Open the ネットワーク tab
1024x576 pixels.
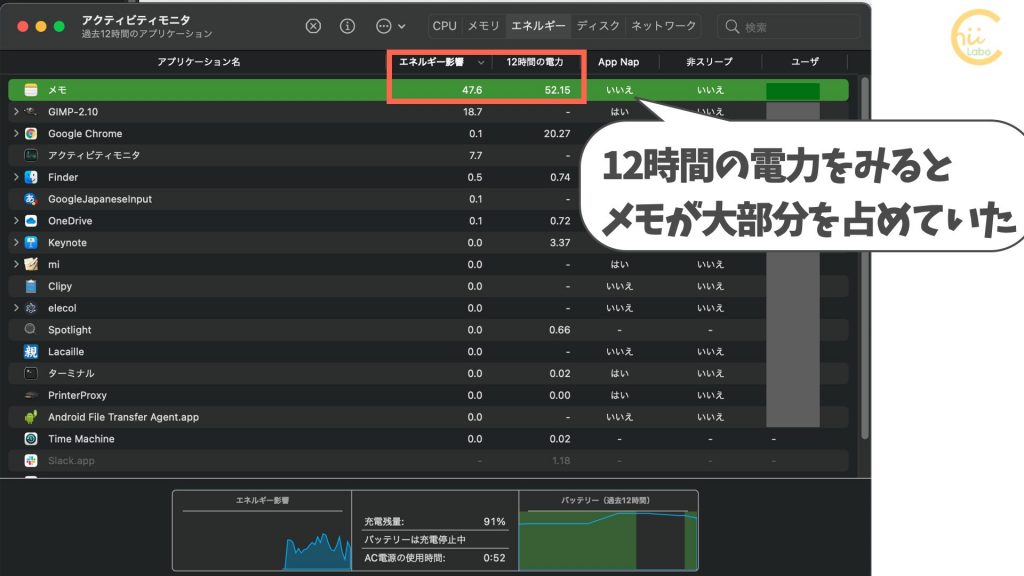point(663,26)
